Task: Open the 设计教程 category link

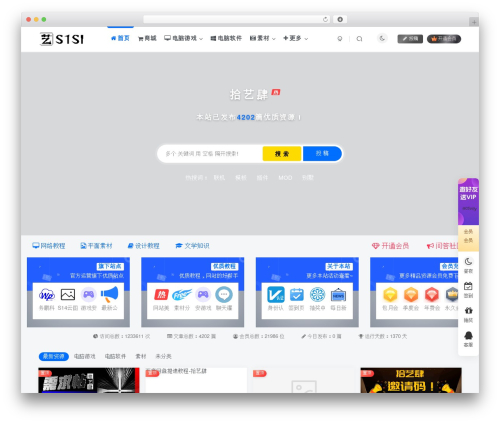Action: (144, 246)
